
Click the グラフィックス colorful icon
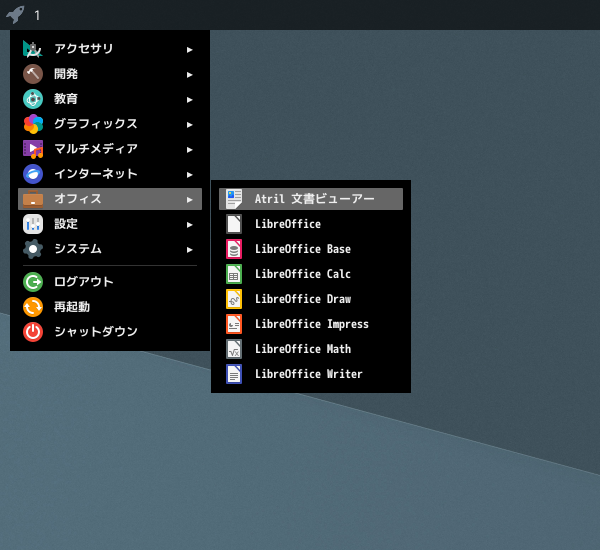coord(33,124)
